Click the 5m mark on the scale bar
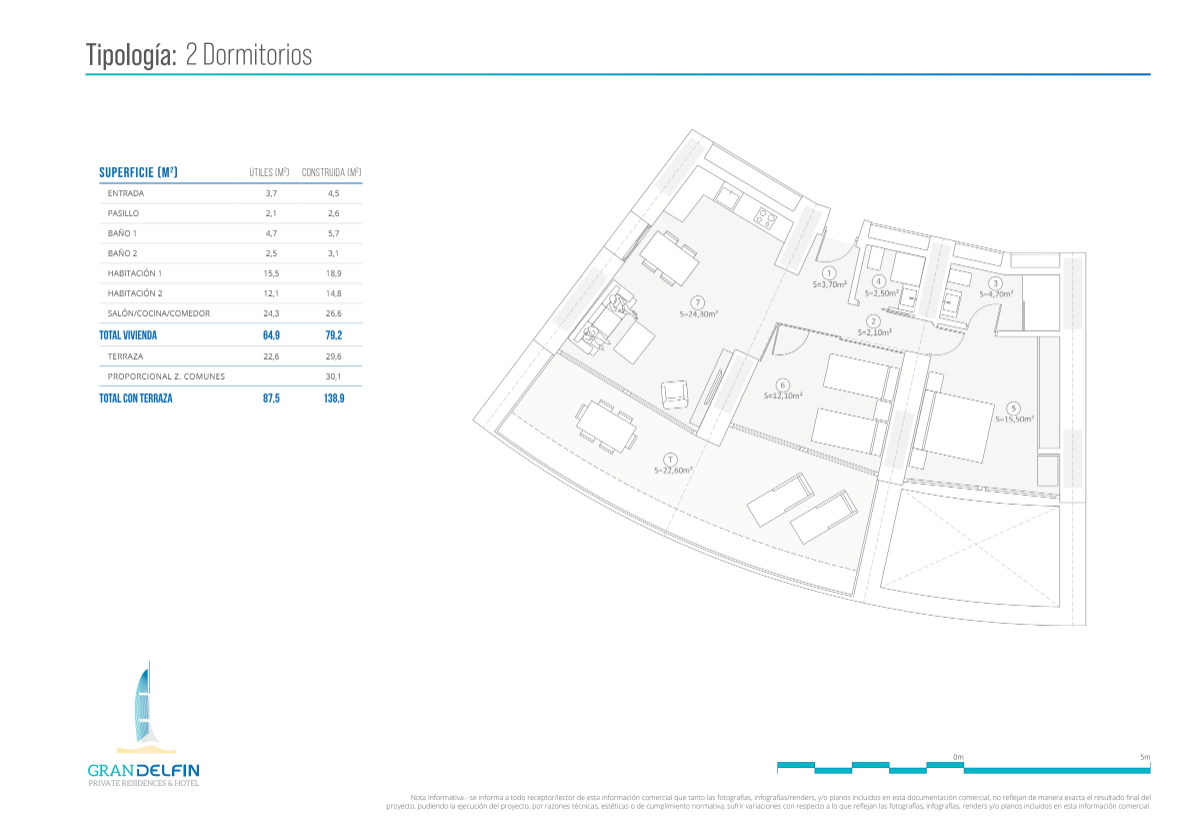 coord(1145,757)
